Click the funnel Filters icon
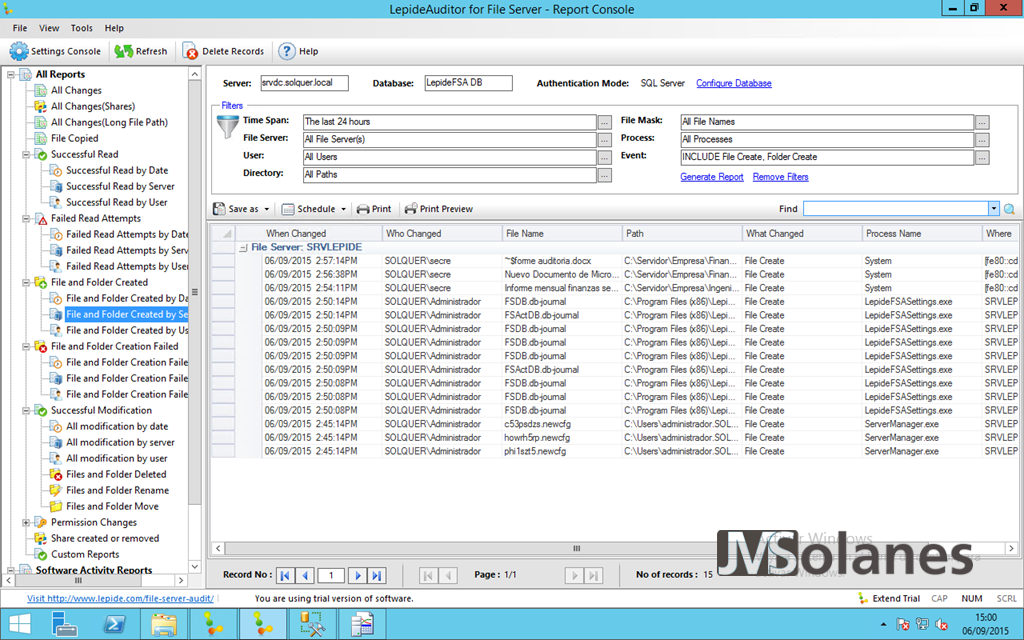Viewport: 1024px width, 640px height. pyautogui.click(x=227, y=126)
